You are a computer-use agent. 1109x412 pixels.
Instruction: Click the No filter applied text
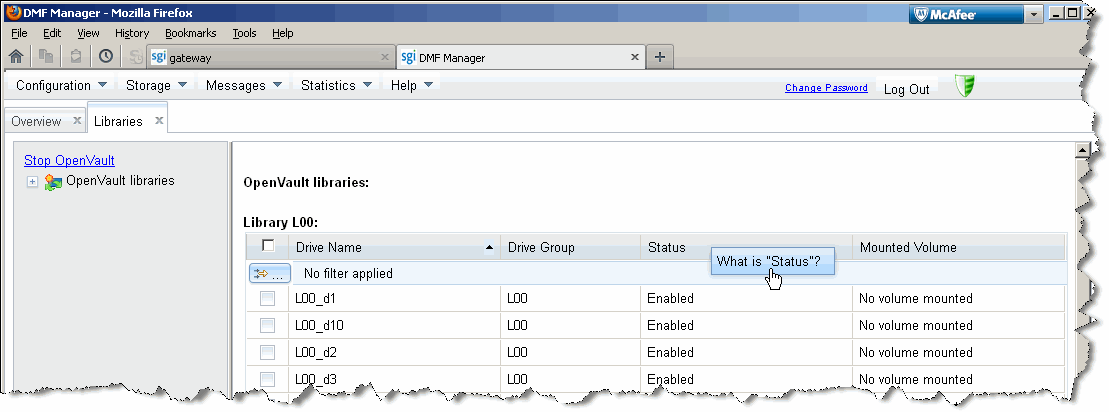348,273
